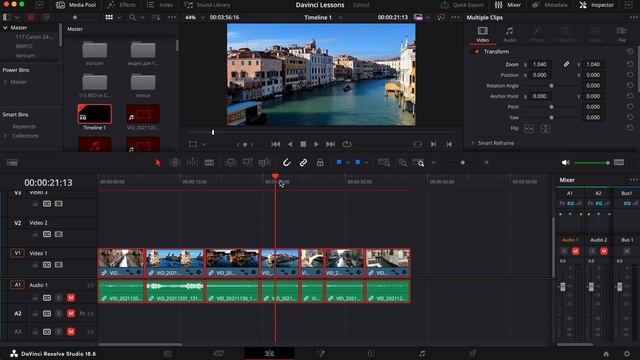The height and width of the screenshot is (360, 640).
Task: Open the flag color dropdown arrow
Action: click(347, 163)
